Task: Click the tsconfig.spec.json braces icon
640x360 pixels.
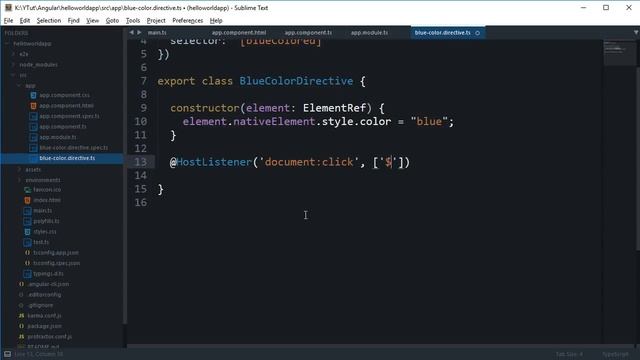Action: coord(27,263)
